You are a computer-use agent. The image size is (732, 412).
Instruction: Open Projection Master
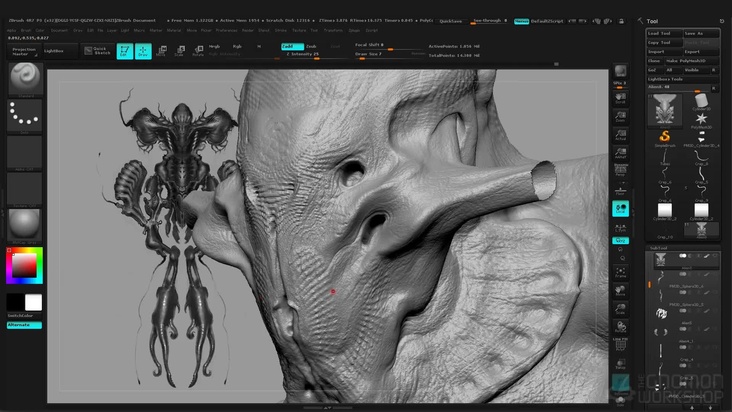tap(23, 51)
